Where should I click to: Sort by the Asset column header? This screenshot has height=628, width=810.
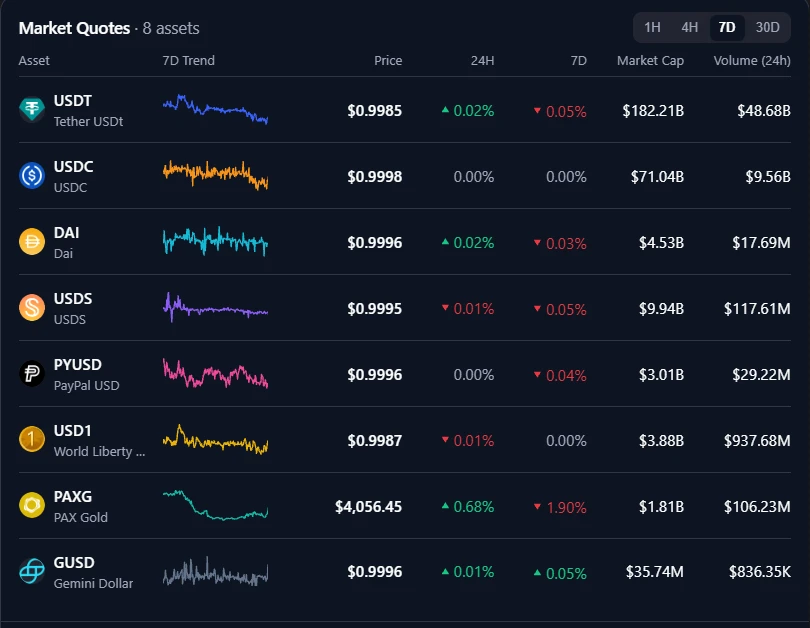[34, 60]
